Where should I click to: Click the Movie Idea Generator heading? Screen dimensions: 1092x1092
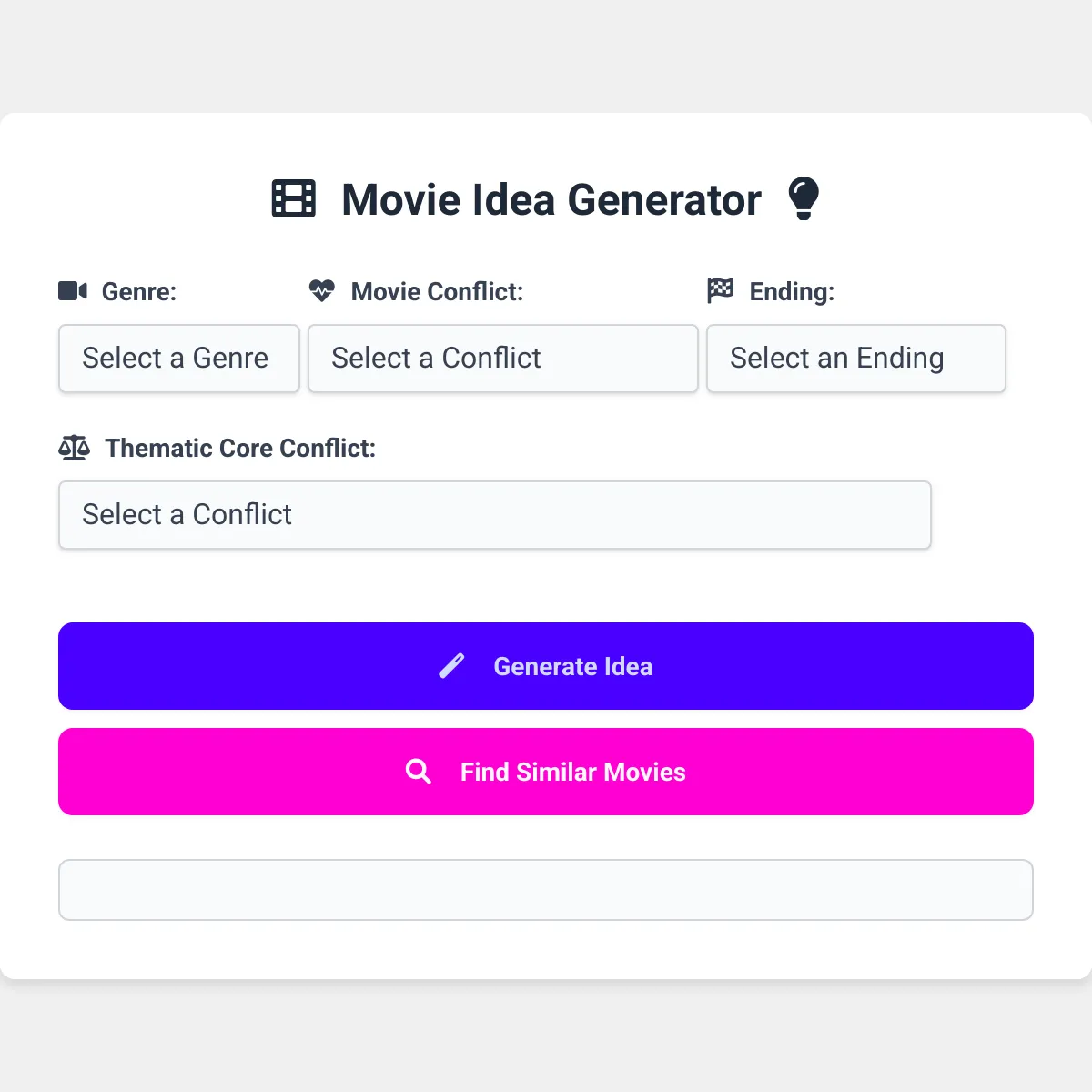click(551, 200)
